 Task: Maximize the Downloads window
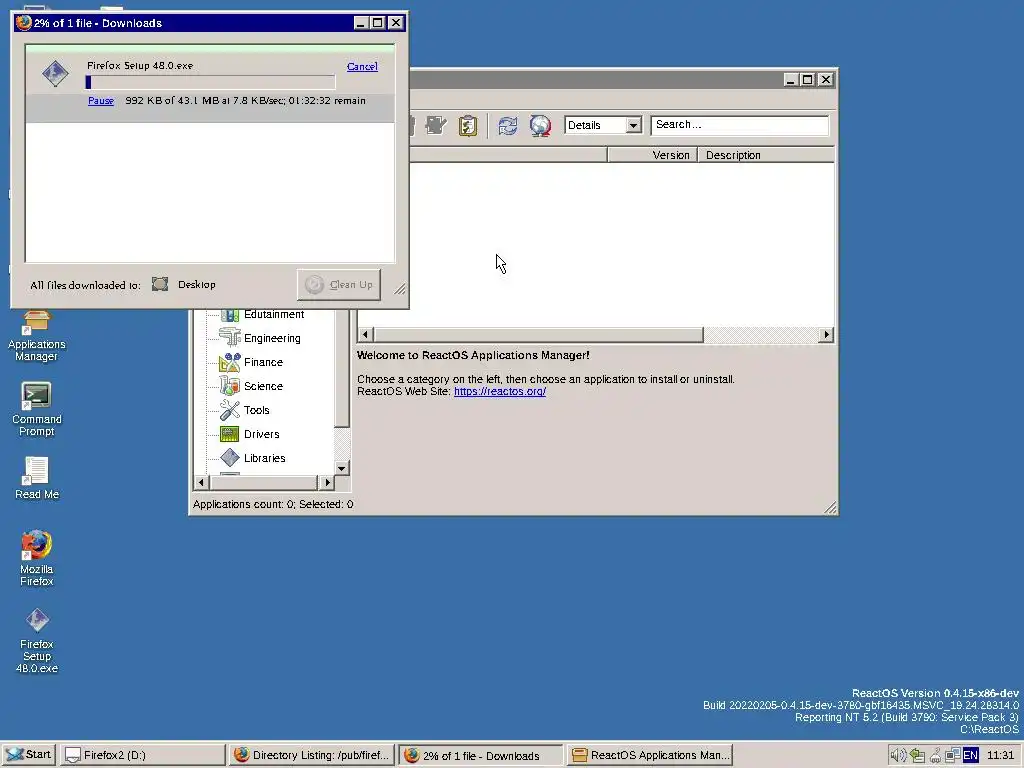(377, 23)
